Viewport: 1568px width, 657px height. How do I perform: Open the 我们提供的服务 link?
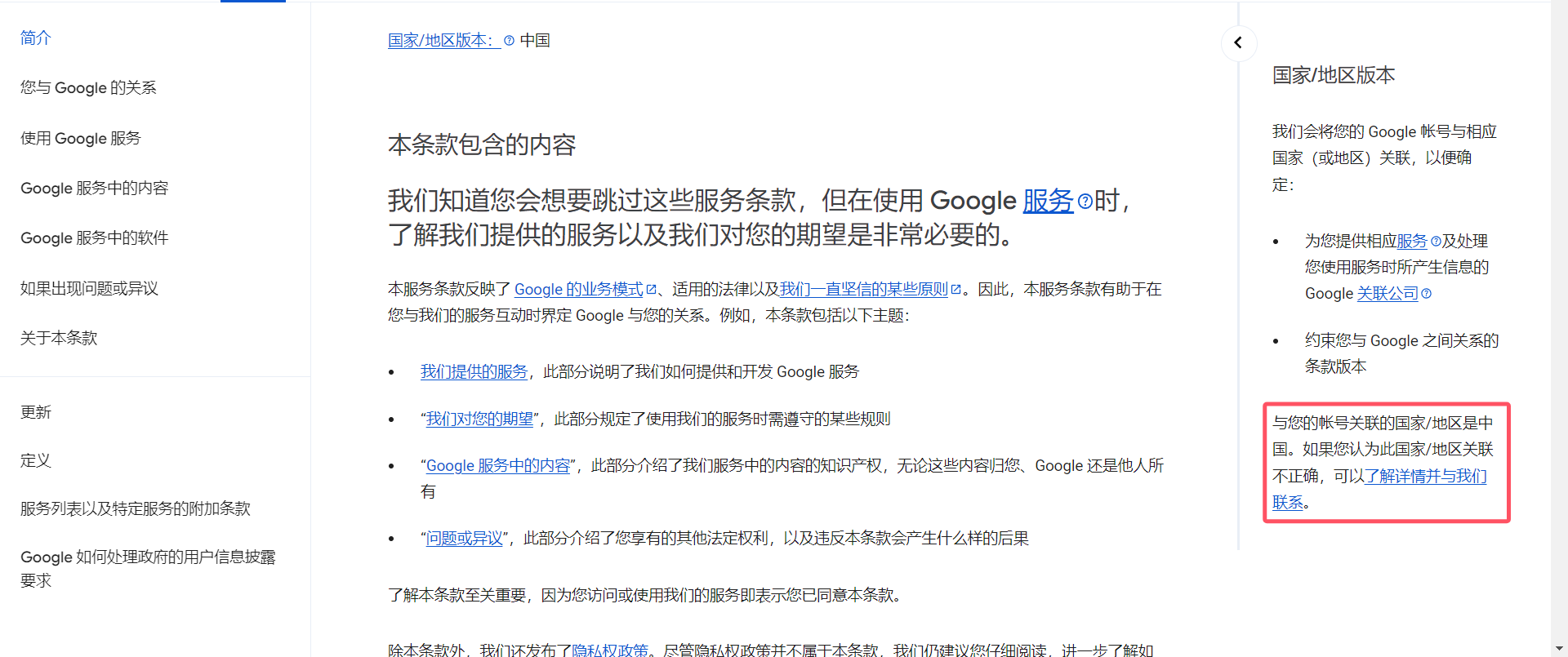point(474,372)
